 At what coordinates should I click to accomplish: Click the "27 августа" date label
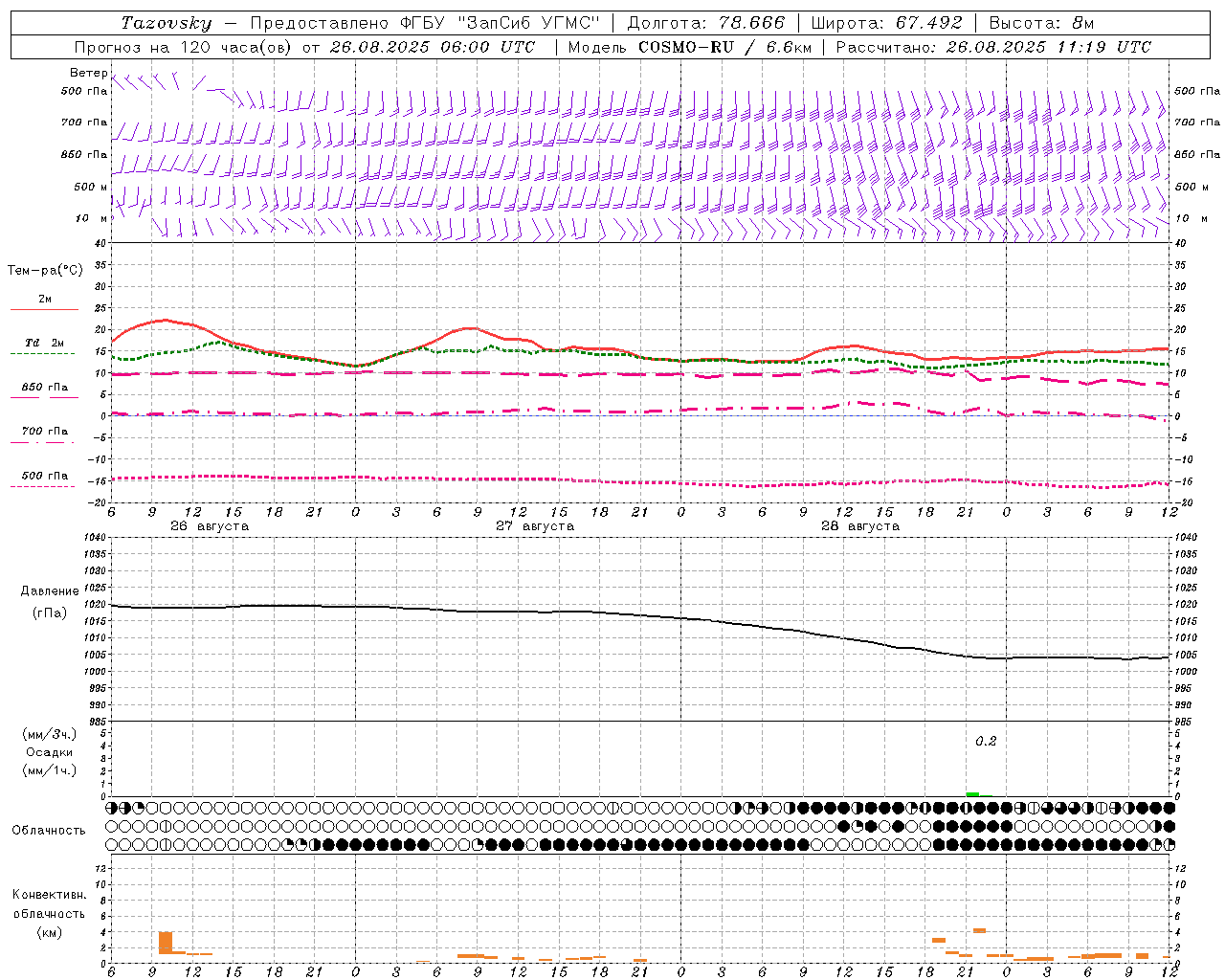pos(535,526)
